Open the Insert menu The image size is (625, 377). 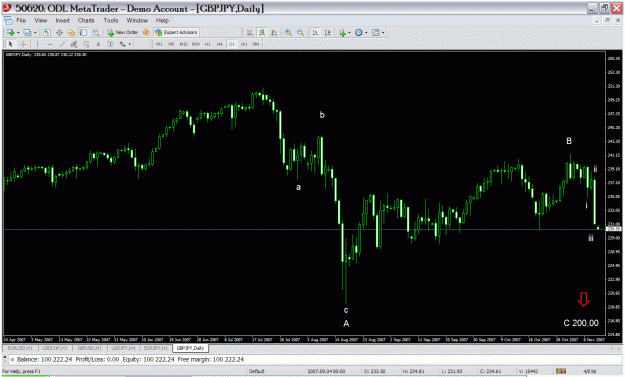[63, 20]
